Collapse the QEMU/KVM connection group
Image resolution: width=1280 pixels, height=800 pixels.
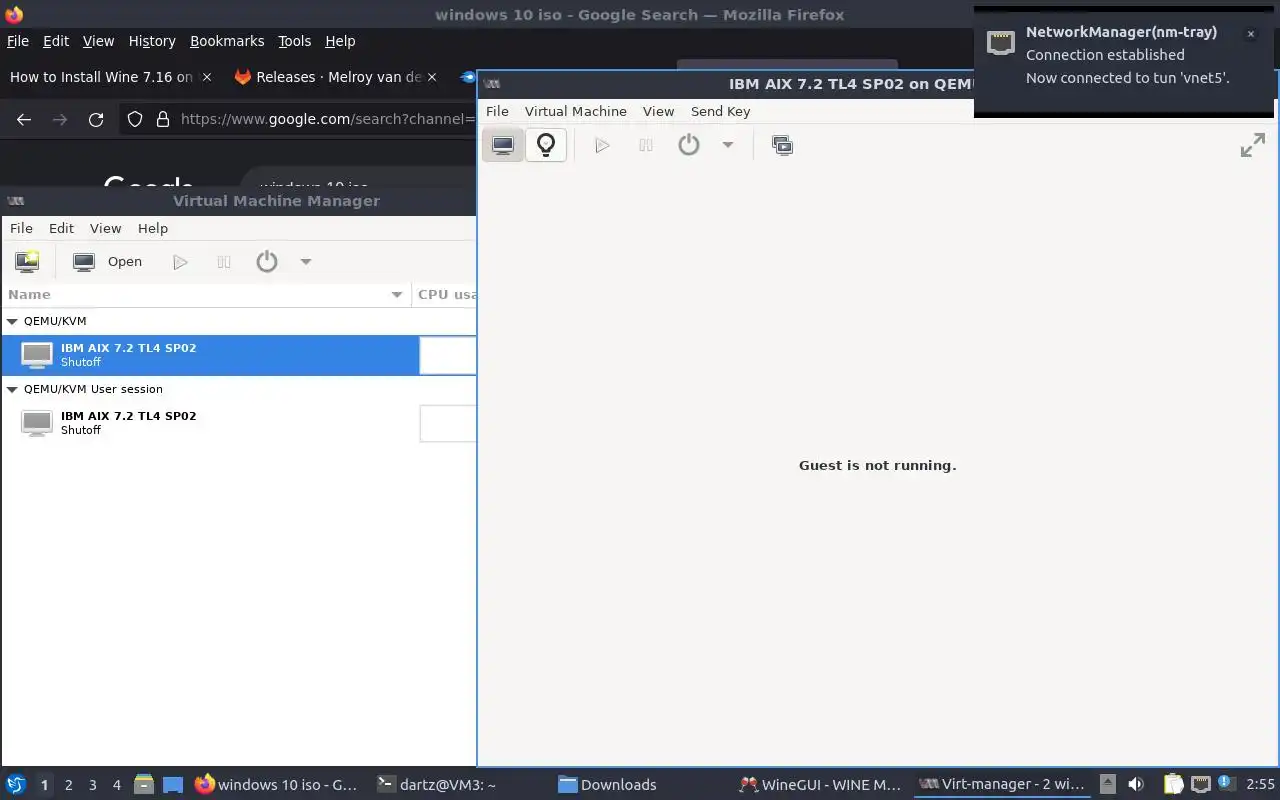coord(13,321)
